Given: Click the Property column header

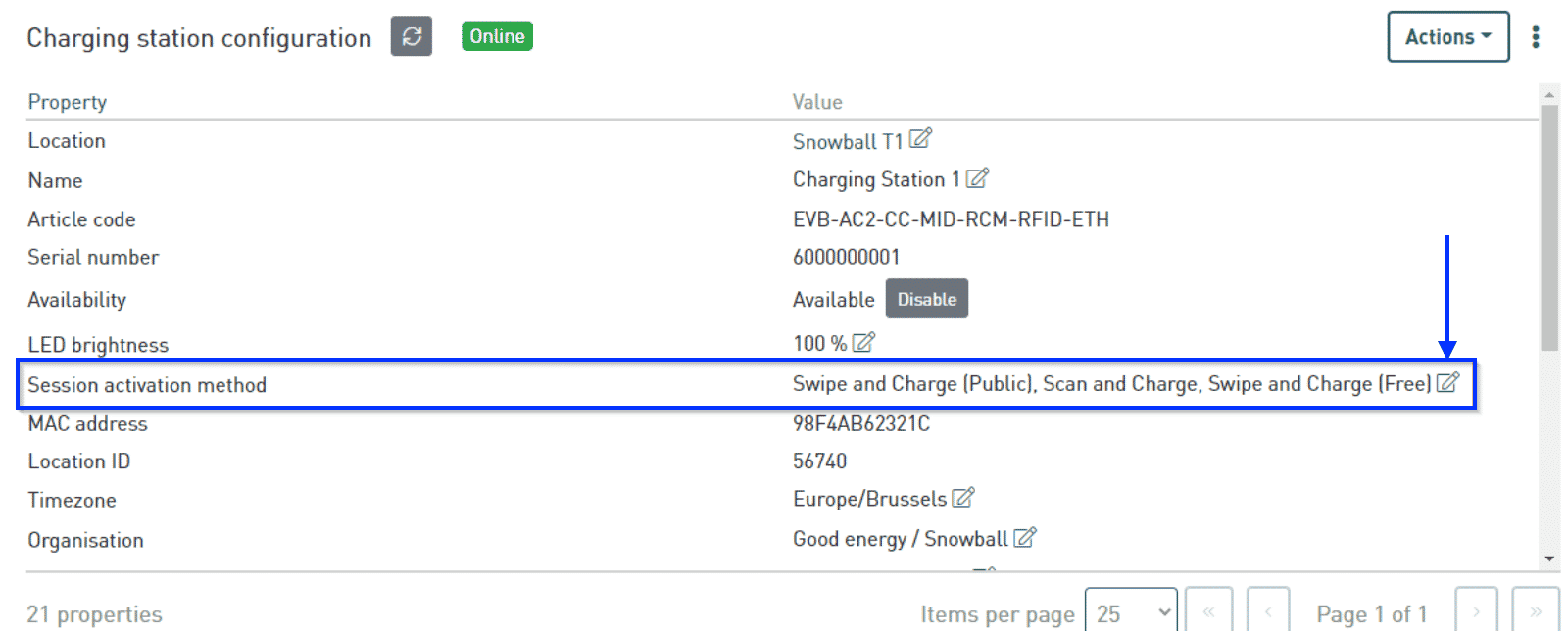Looking at the screenshot, I should point(68,102).
